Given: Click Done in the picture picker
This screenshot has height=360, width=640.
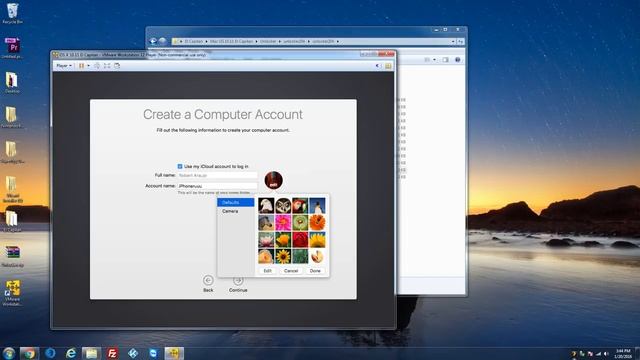Looking at the screenshot, I should [x=315, y=271].
